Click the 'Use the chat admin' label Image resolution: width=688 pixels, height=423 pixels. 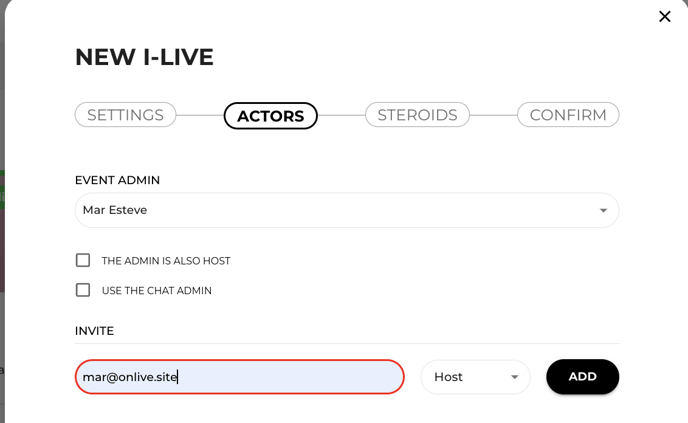157,291
